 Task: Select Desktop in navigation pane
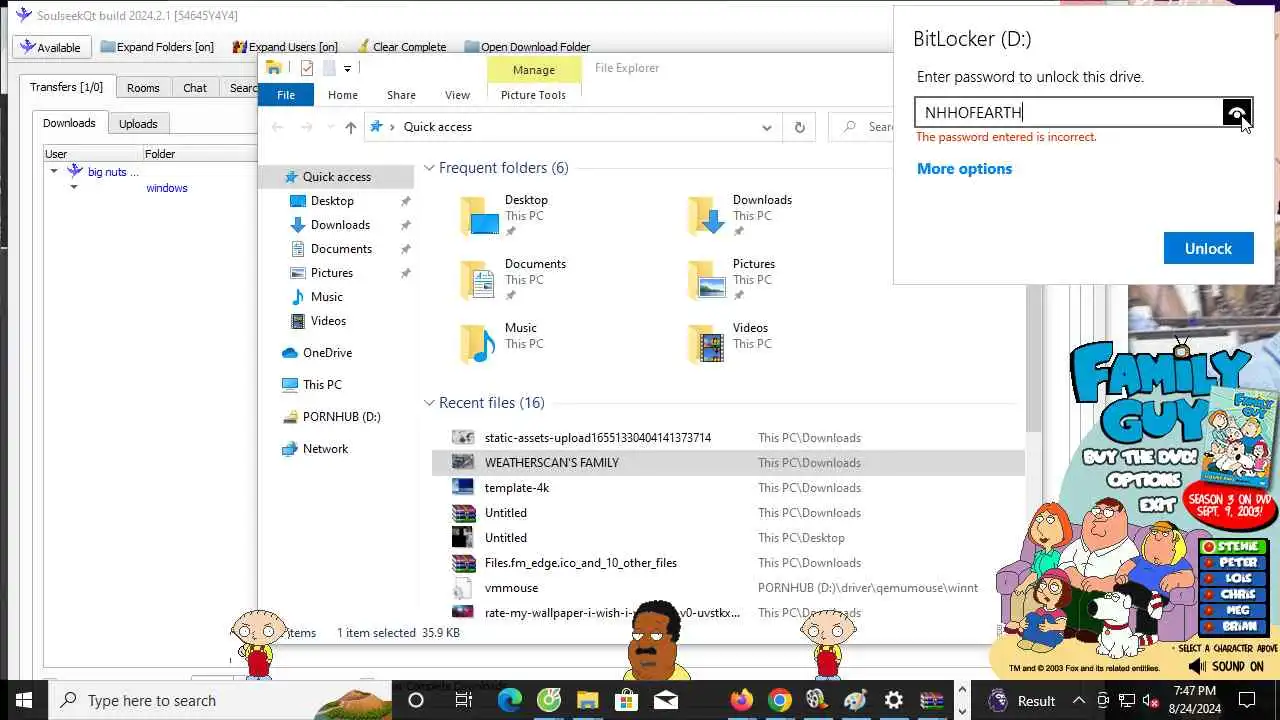pyautogui.click(x=332, y=201)
